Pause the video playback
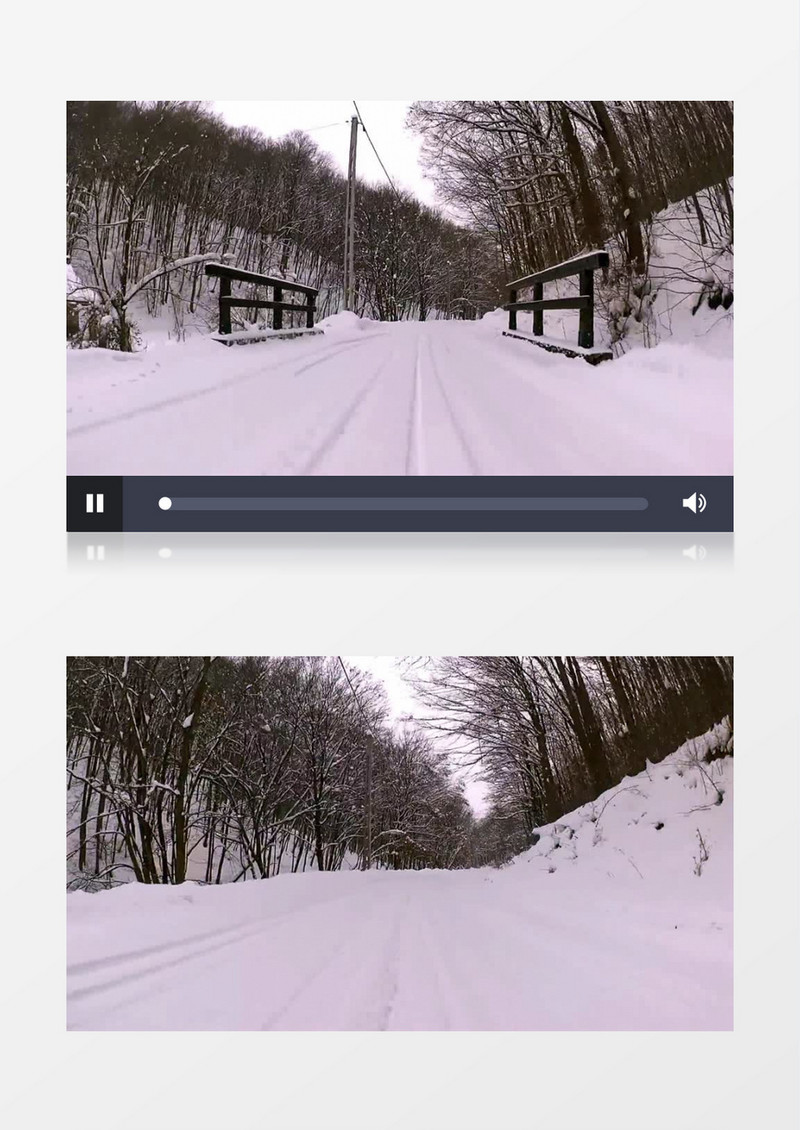 [x=94, y=503]
